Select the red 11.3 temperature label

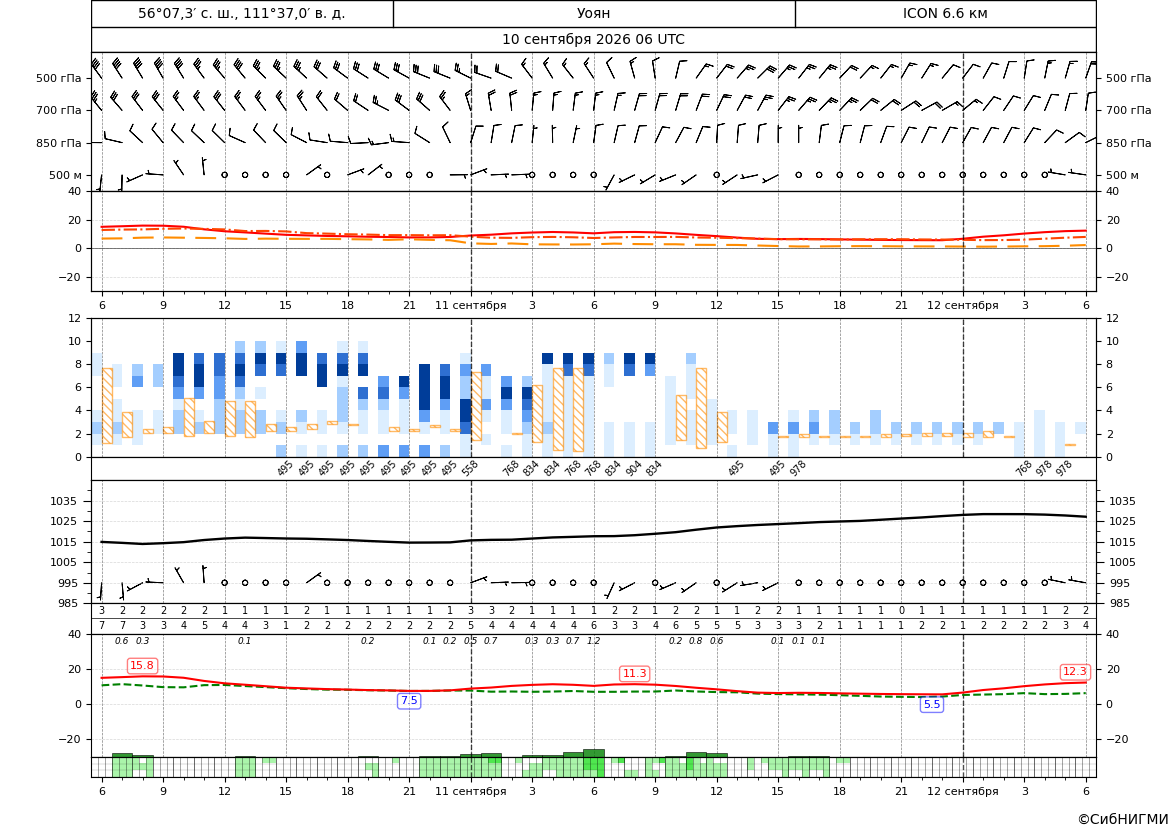pyautogui.click(x=634, y=673)
